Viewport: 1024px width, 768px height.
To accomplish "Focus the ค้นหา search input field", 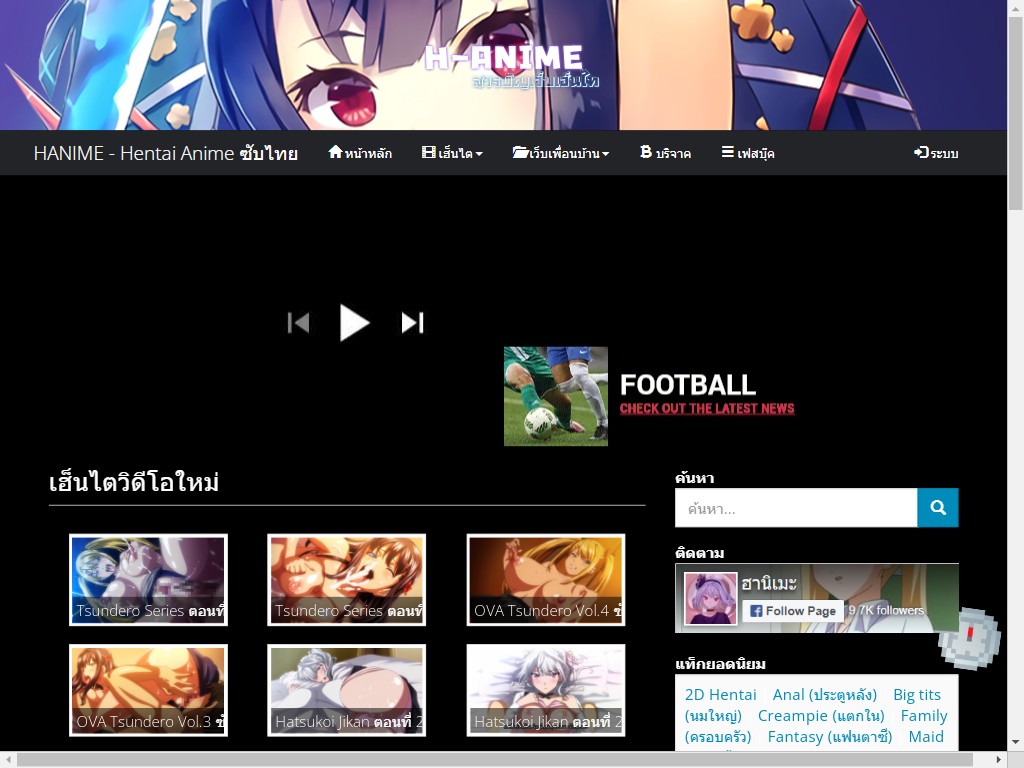I will coord(795,508).
